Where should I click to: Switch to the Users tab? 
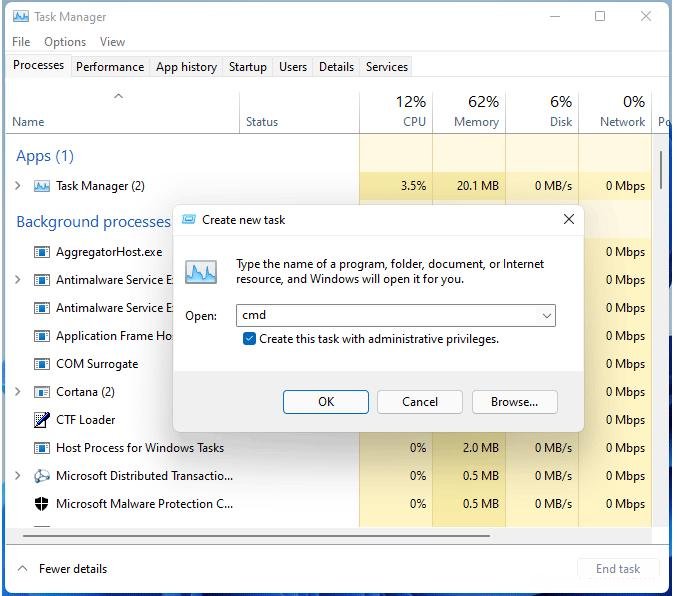click(293, 67)
